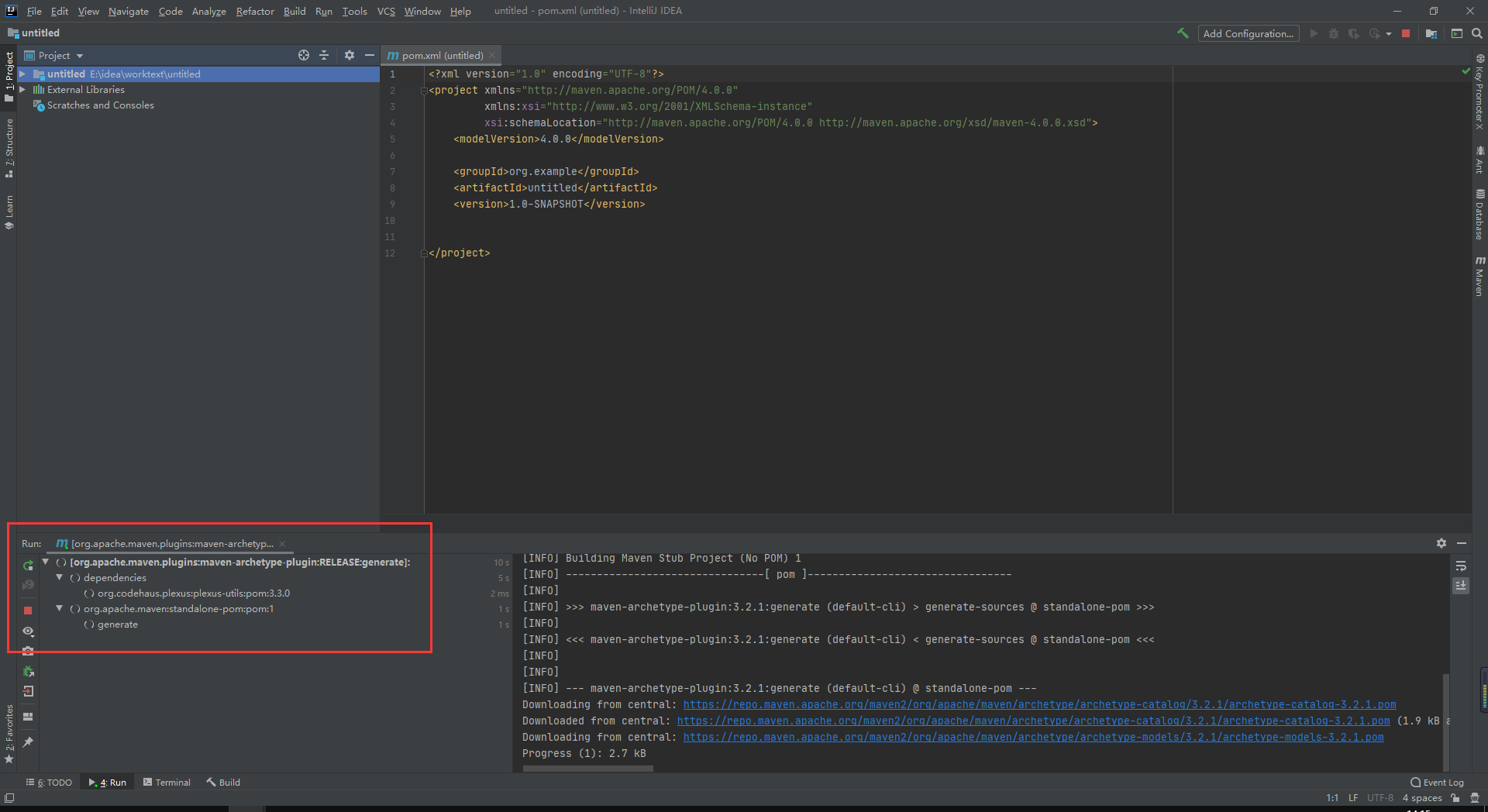1488x812 pixels.
Task: Open the Refactor menu
Action: click(x=255, y=11)
